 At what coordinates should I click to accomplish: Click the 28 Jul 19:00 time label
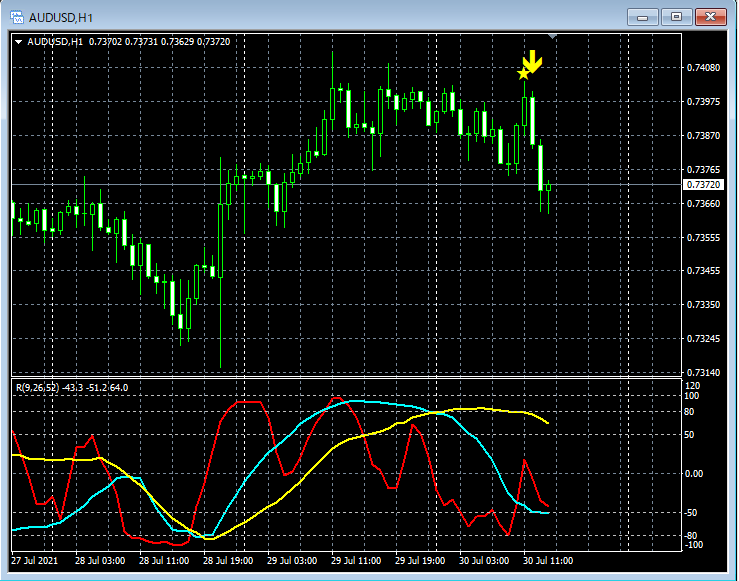click(228, 561)
